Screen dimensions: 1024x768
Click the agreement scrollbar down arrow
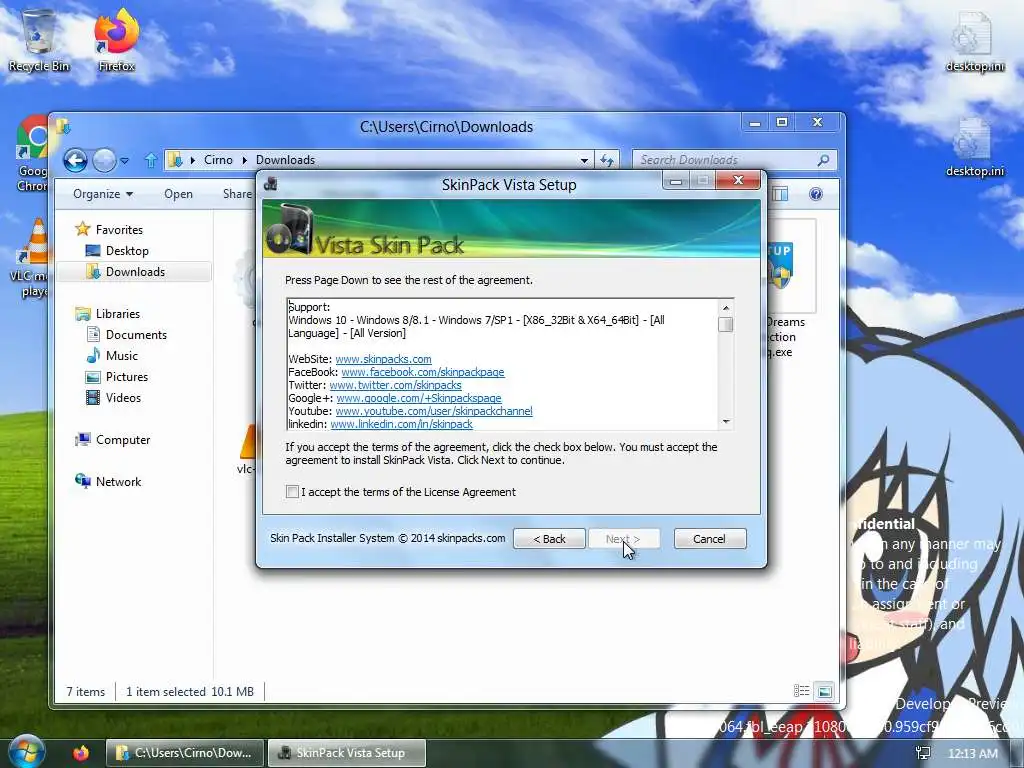point(726,422)
